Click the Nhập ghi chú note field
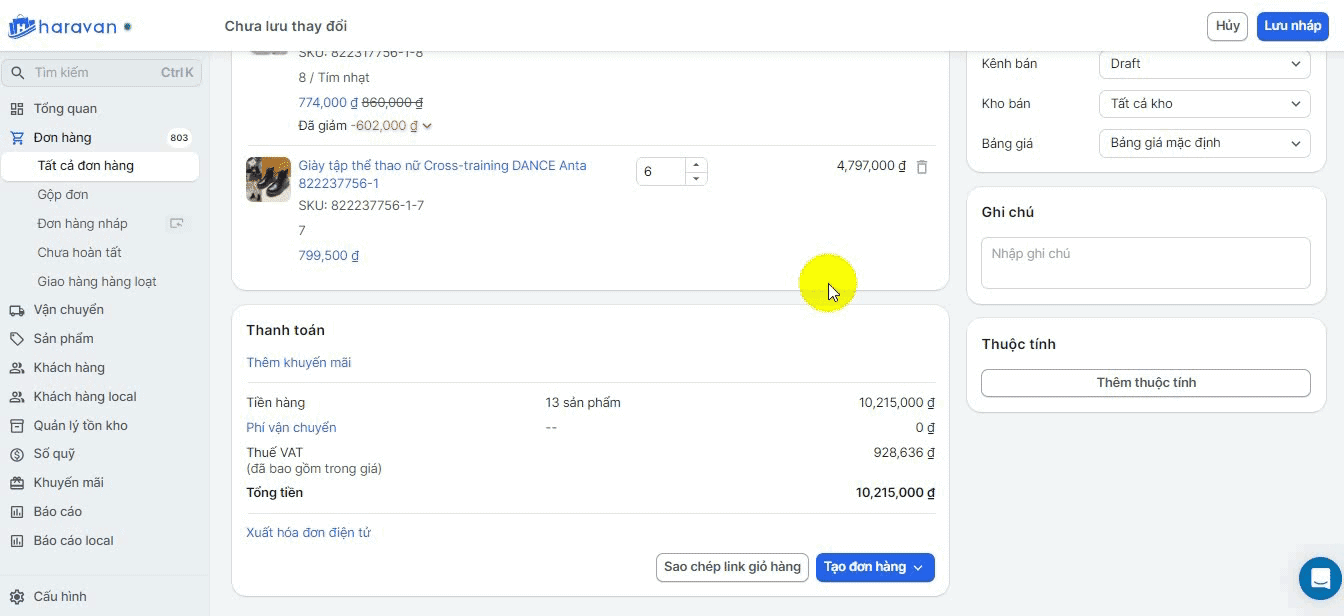Viewport: 1344px width, 616px height. tap(1146, 263)
